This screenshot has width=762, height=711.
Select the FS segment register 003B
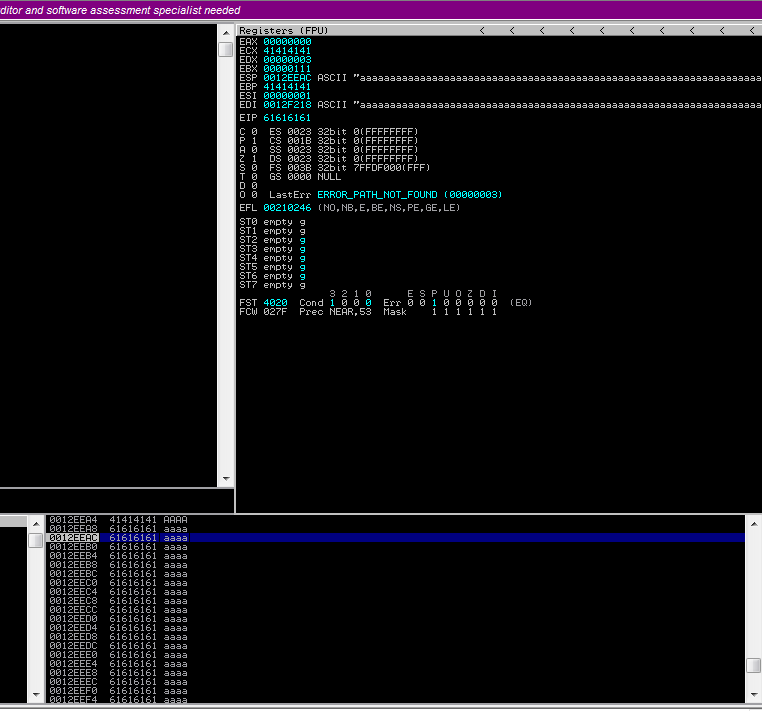pos(299,168)
